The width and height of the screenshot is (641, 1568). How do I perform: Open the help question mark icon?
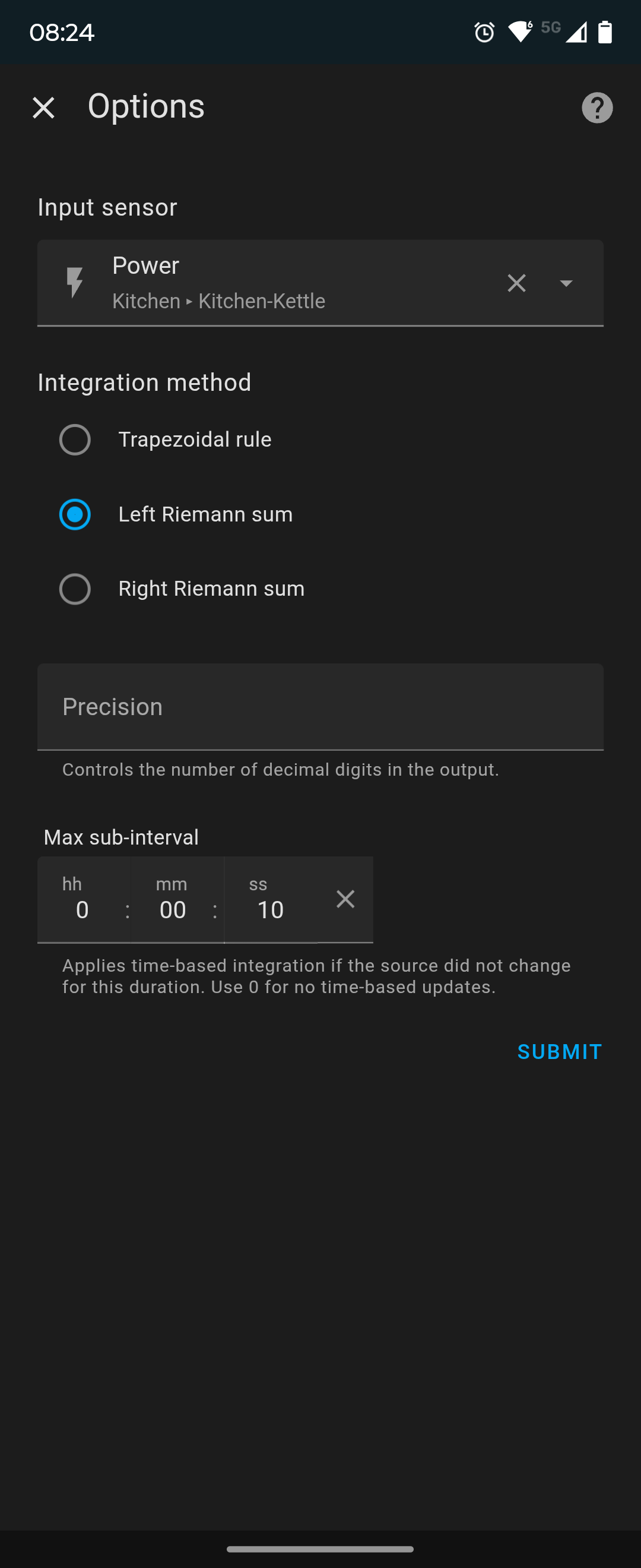pyautogui.click(x=596, y=108)
